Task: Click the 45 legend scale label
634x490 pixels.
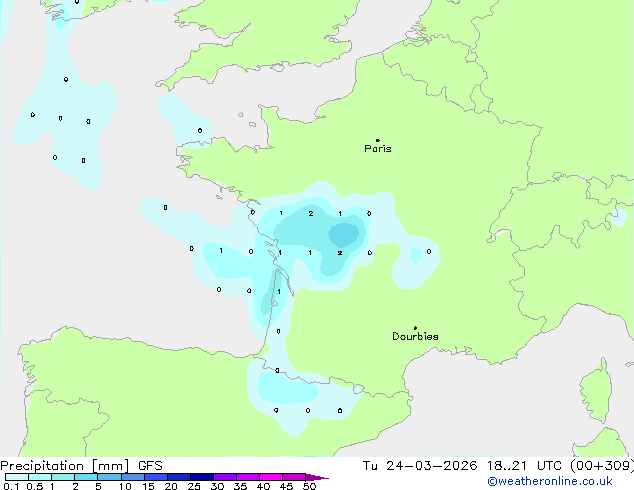Action: (x=286, y=486)
